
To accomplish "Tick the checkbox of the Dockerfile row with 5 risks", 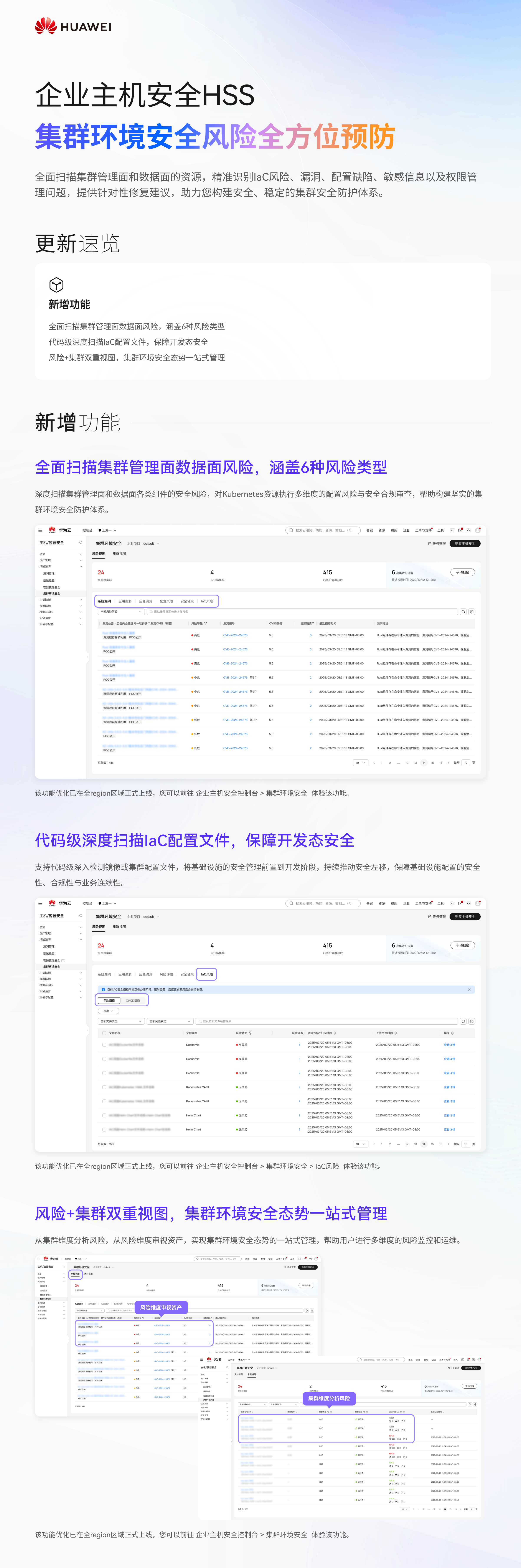I will coord(104,1045).
